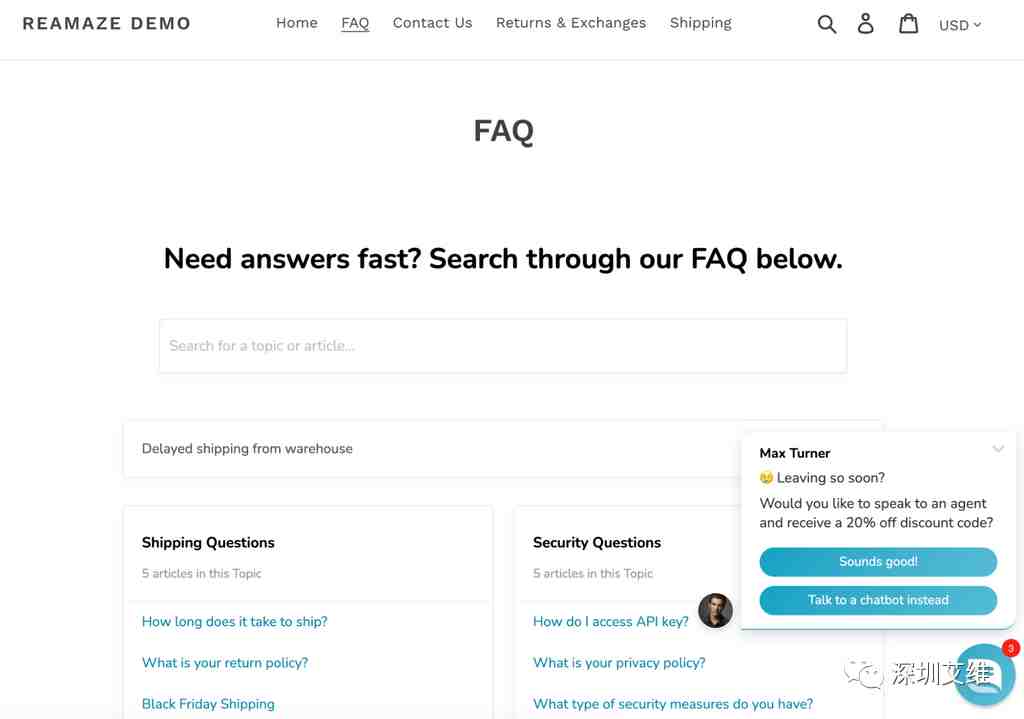Click the REAMAZE DEMO site logo

(106, 24)
